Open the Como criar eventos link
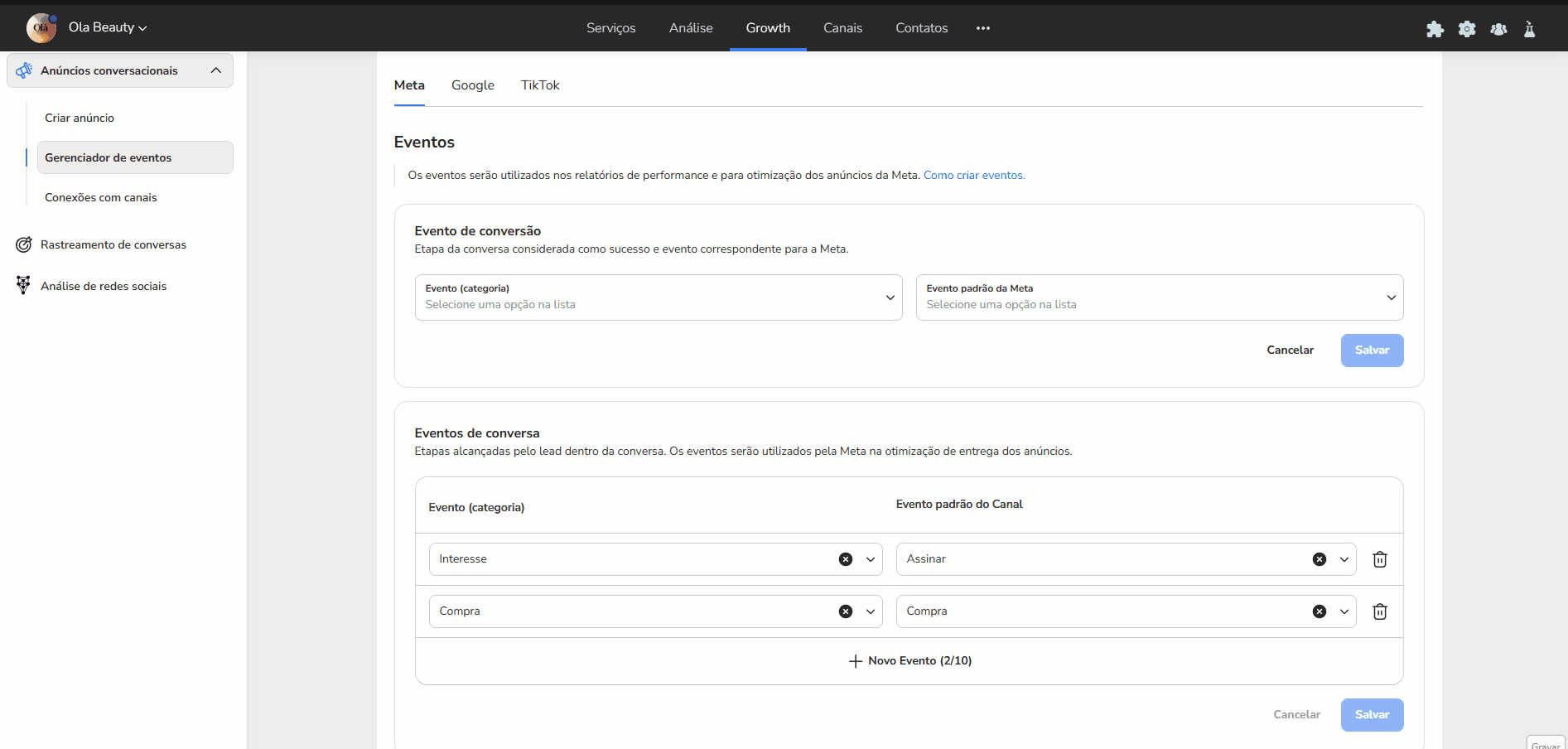Screen dimensions: 1568x749 [x=974, y=175]
